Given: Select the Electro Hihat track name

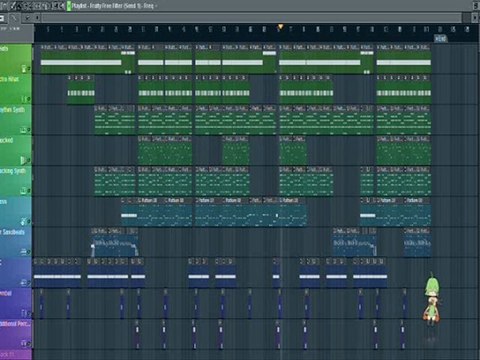Looking at the screenshot, I should click(9, 79).
